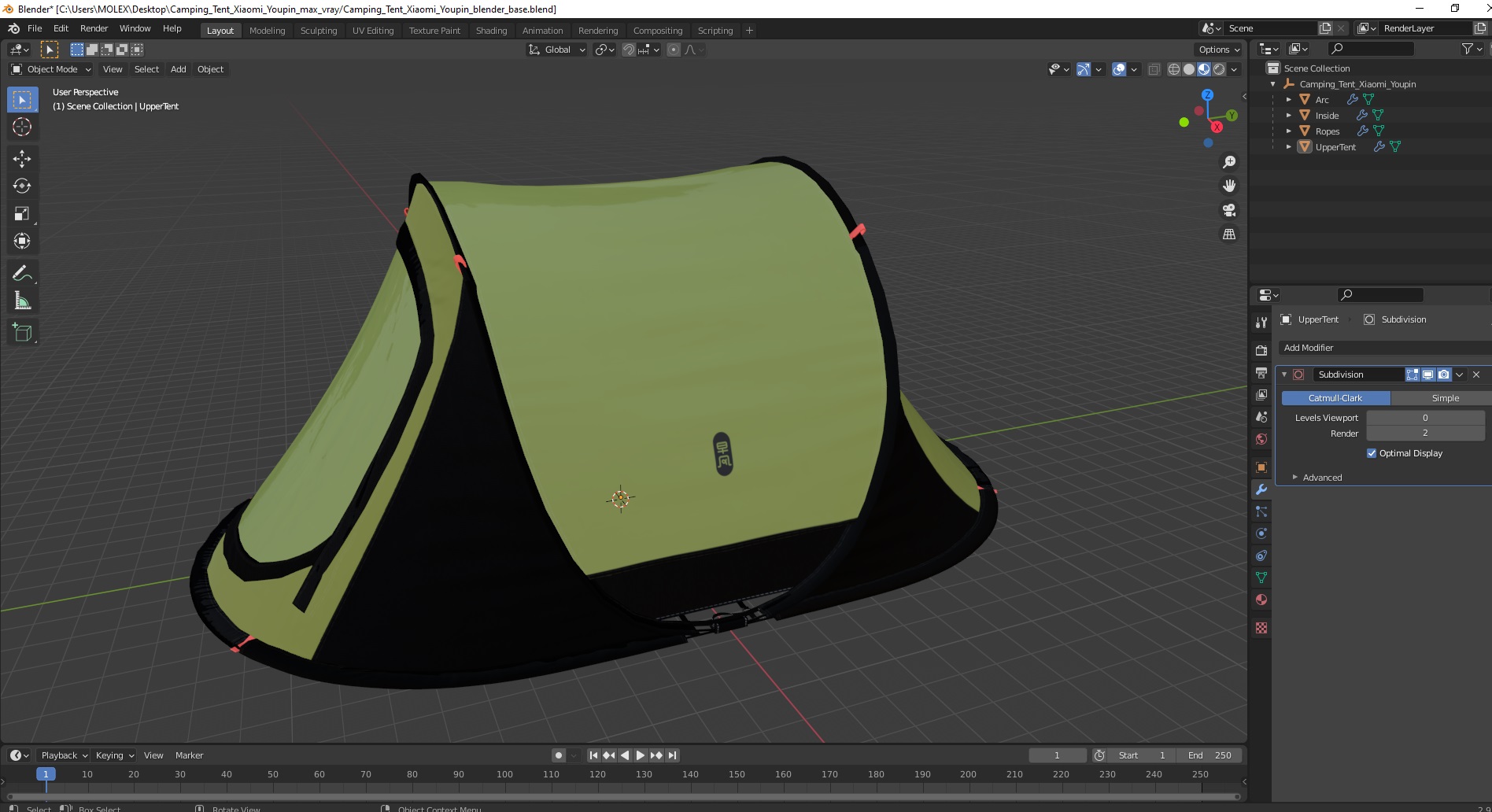Open the Object Mode dropdown
The width and height of the screenshot is (1492, 812).
pos(51,69)
